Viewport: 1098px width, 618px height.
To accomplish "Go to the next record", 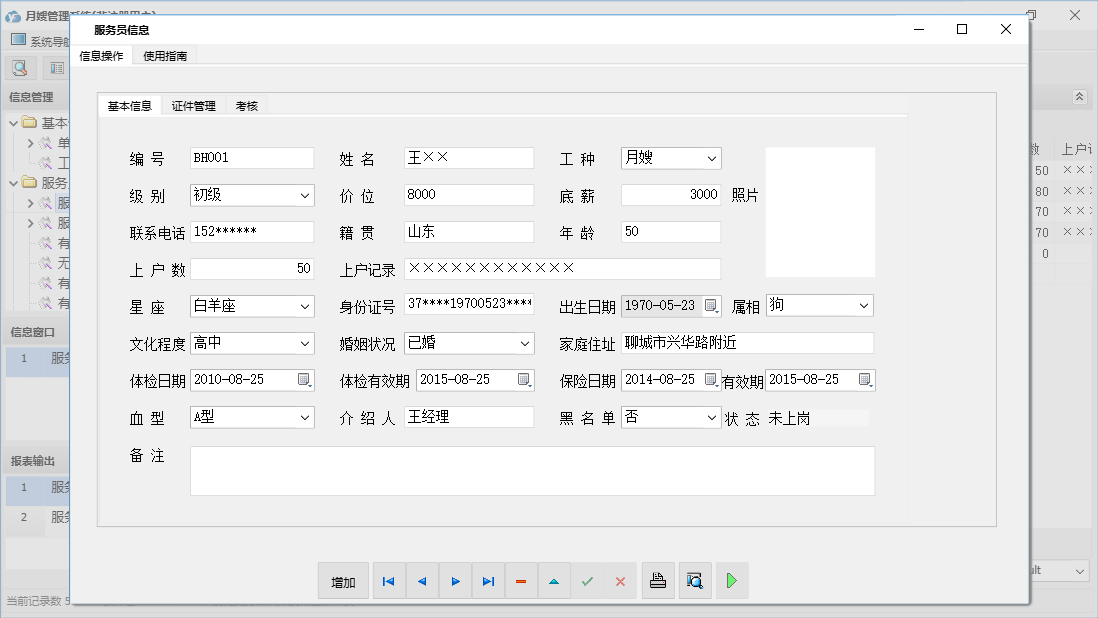I will click(455, 581).
